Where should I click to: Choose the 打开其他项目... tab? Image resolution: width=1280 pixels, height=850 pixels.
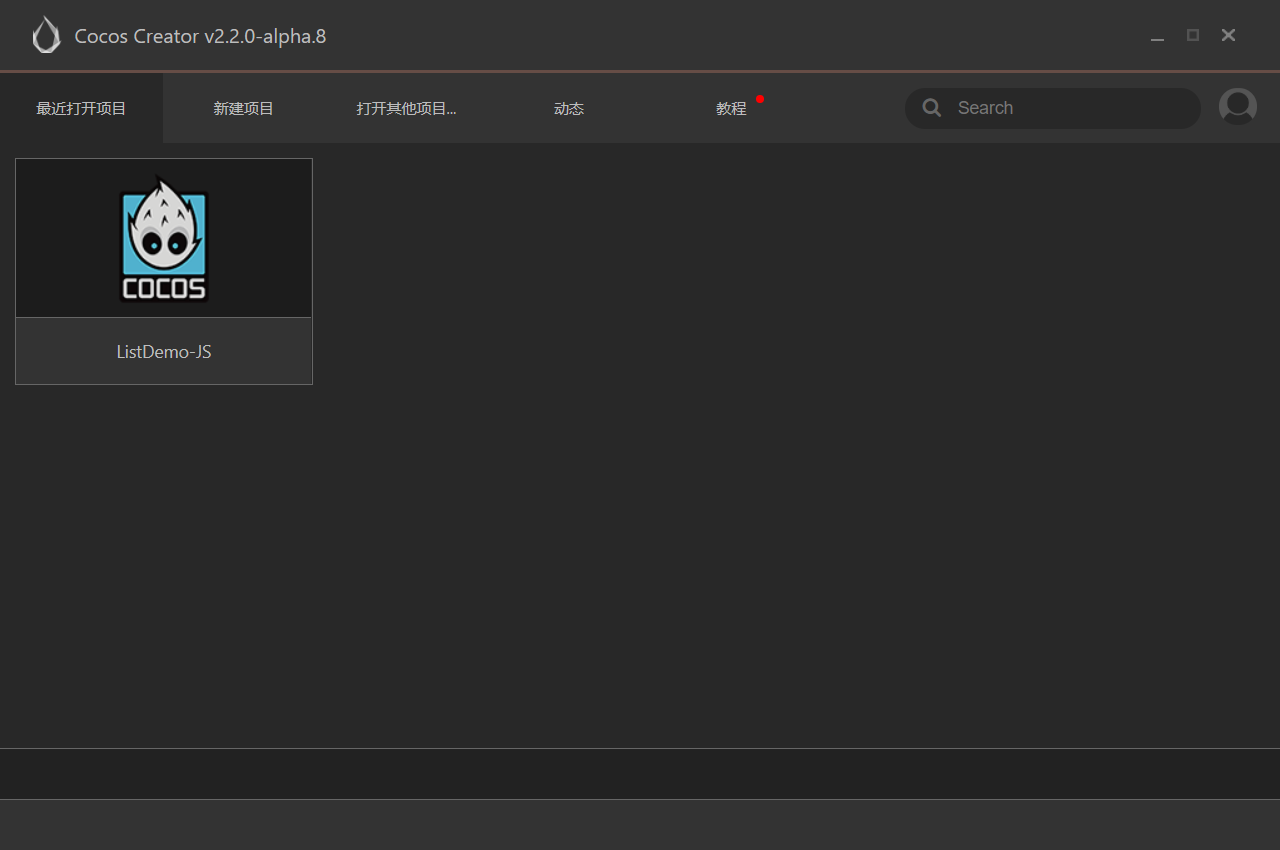click(x=406, y=108)
